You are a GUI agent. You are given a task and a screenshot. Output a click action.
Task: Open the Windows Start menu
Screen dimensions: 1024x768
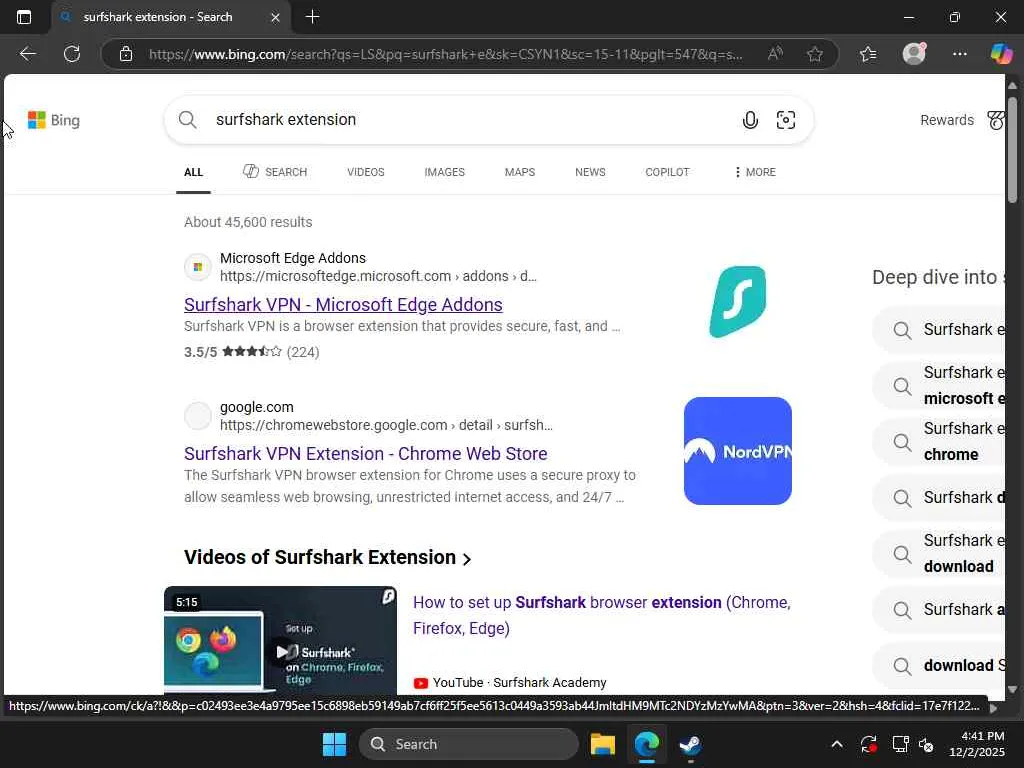[x=334, y=744]
